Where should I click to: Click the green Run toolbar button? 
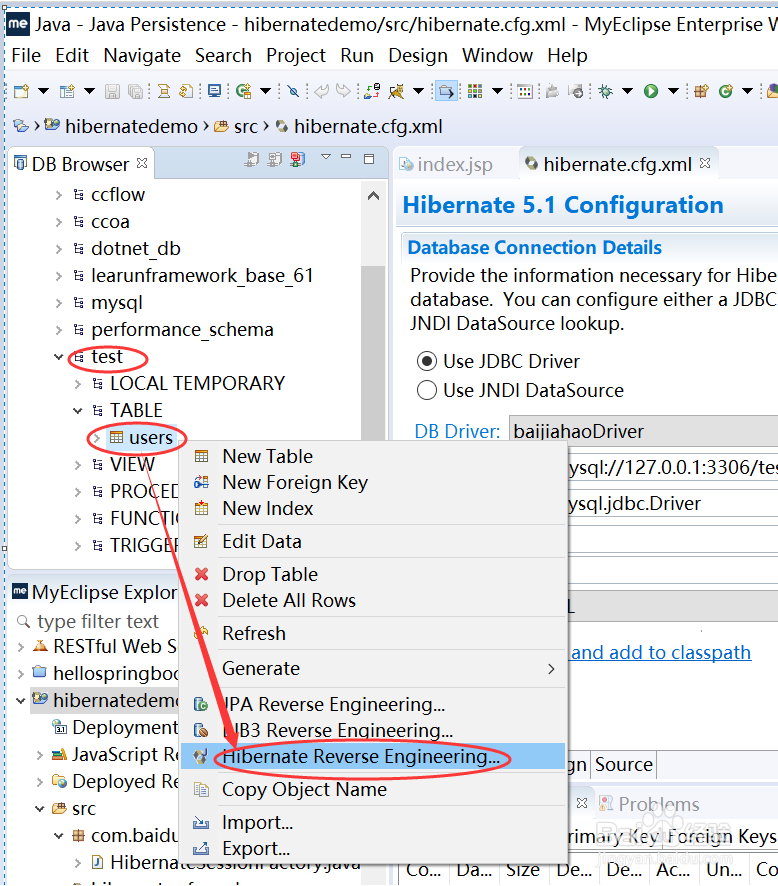pos(651,91)
